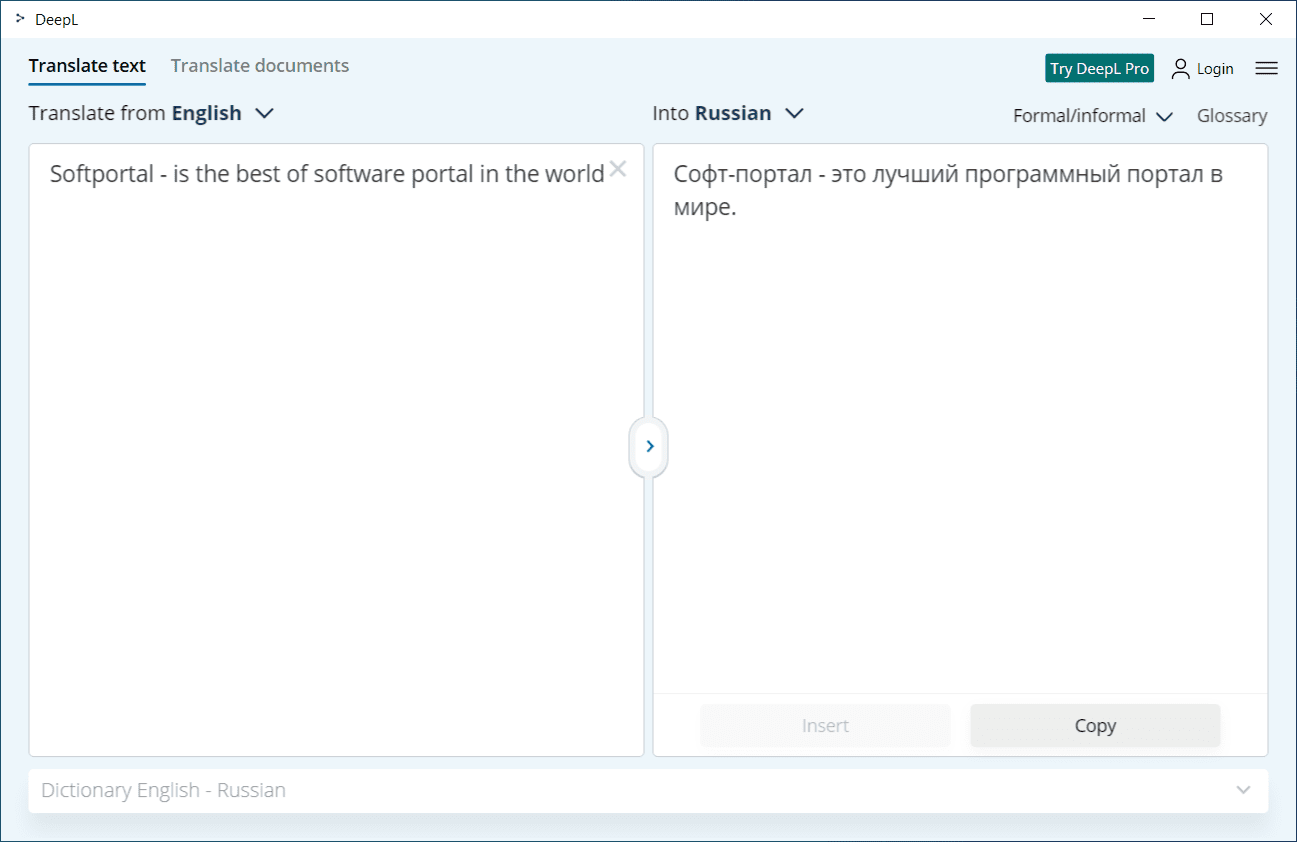
Task: Click Try DeepL Pro button
Action: tap(1099, 68)
